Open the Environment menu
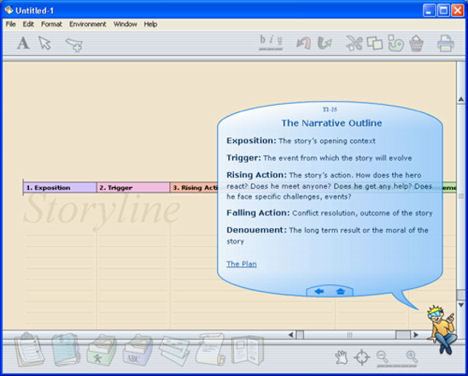The width and height of the screenshot is (468, 376). tap(87, 24)
